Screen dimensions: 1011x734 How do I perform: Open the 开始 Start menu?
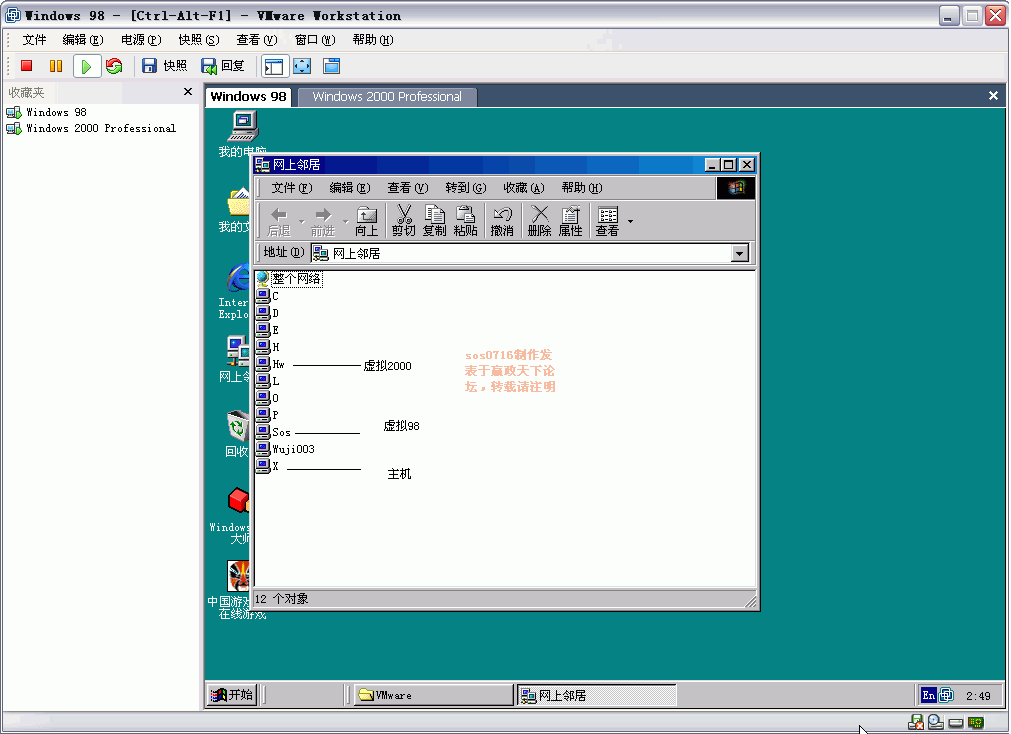232,695
